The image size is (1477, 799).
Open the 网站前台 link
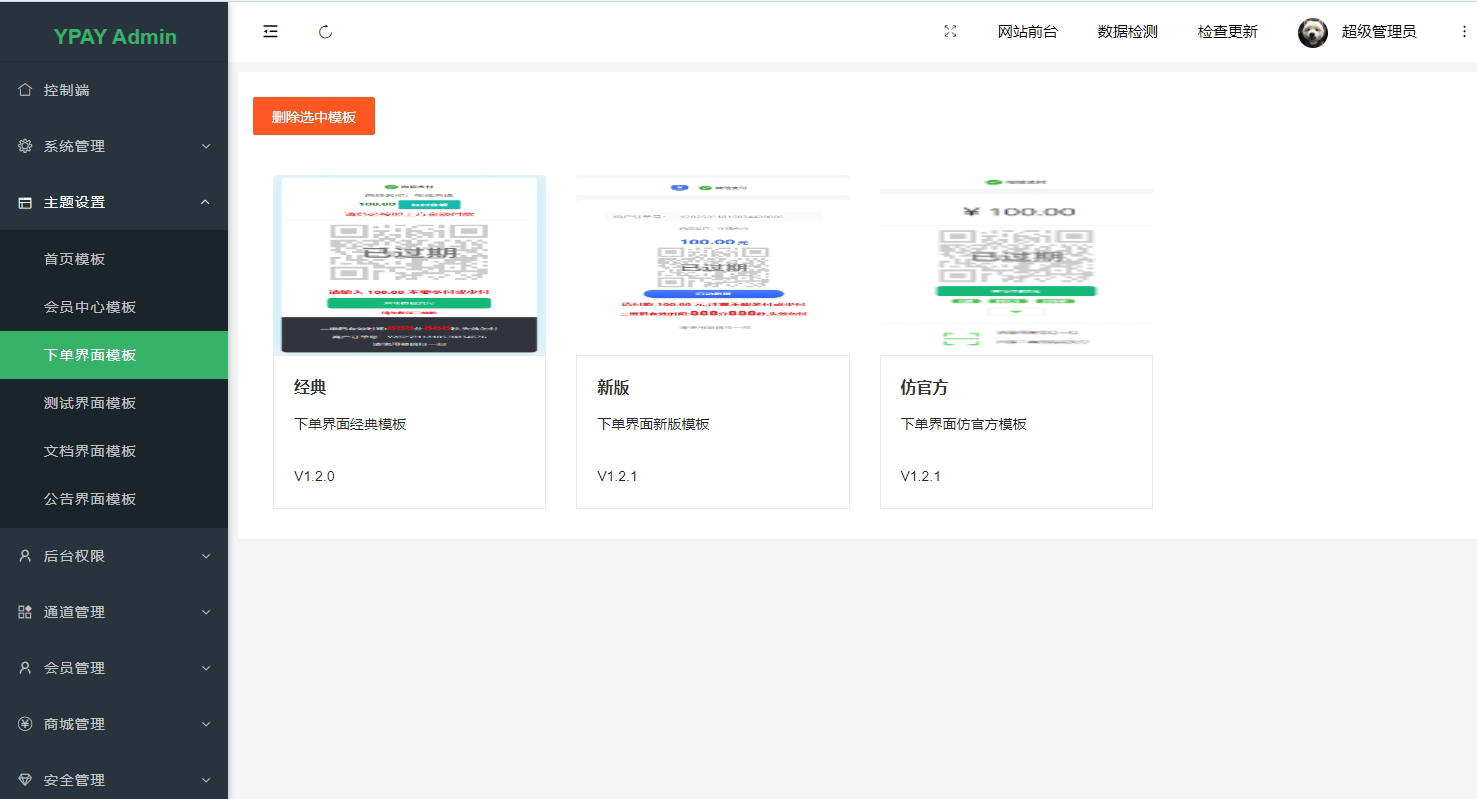[x=1027, y=32]
